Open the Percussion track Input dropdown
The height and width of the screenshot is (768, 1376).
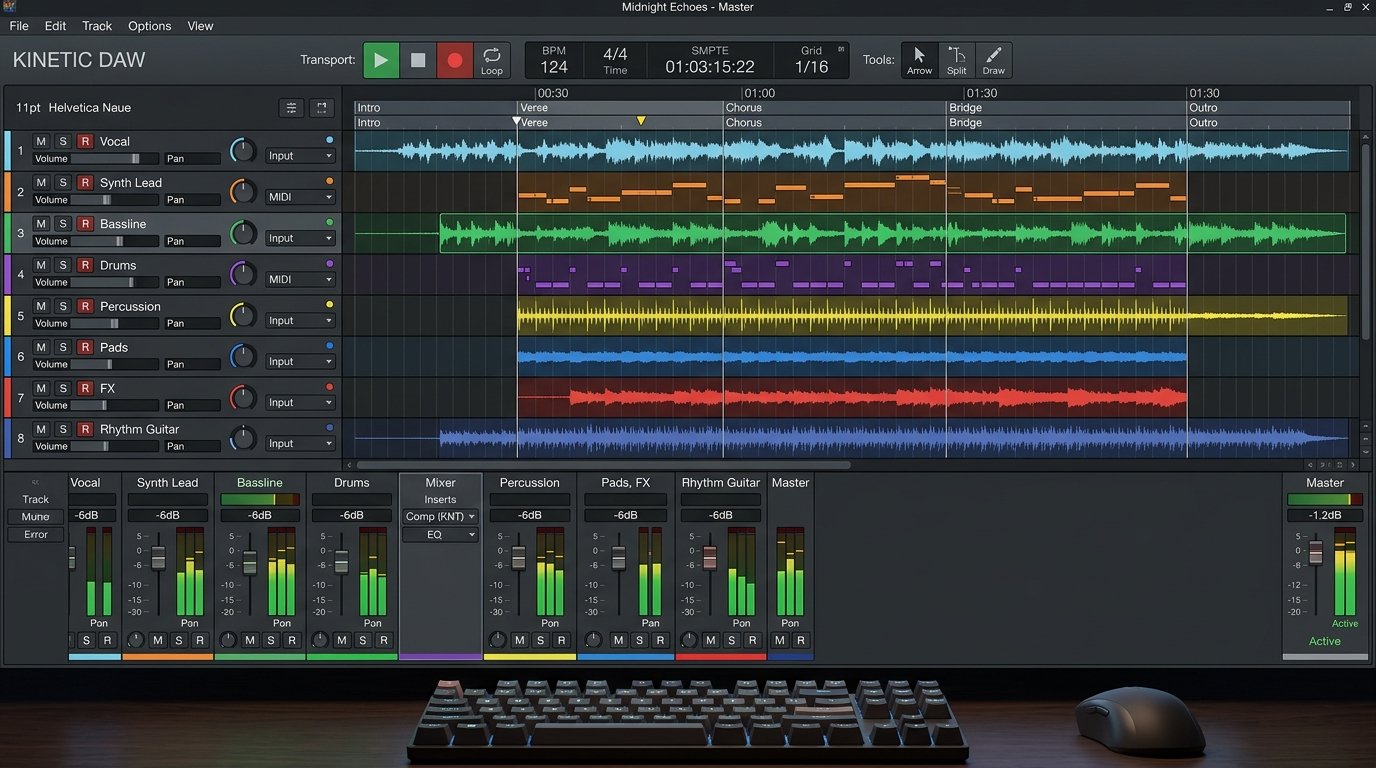[x=300, y=320]
